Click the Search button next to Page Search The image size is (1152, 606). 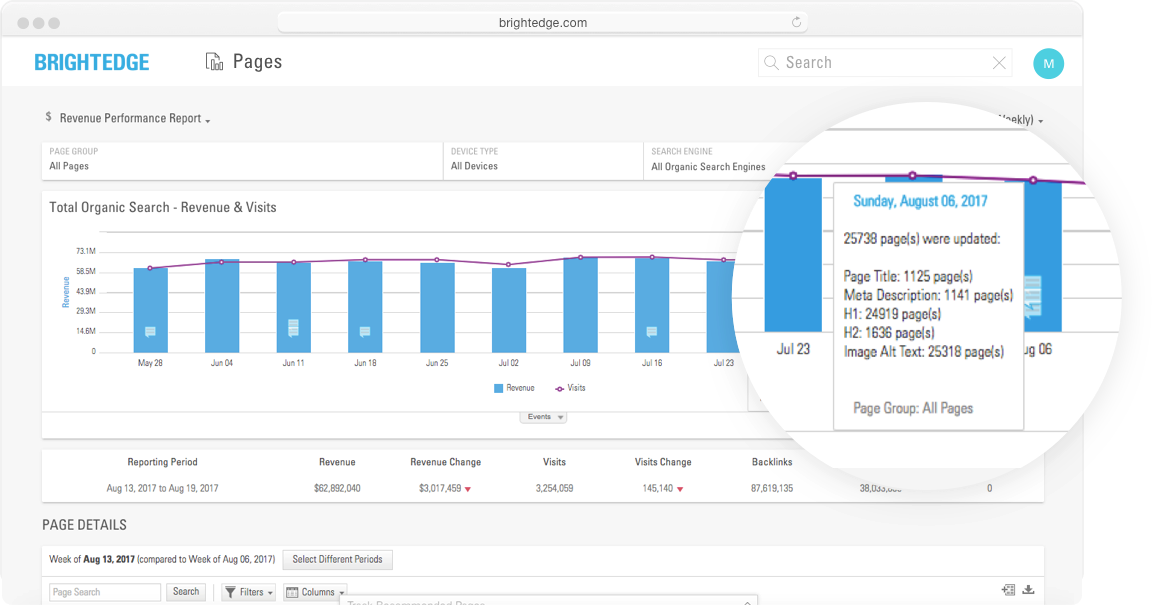[x=186, y=592]
